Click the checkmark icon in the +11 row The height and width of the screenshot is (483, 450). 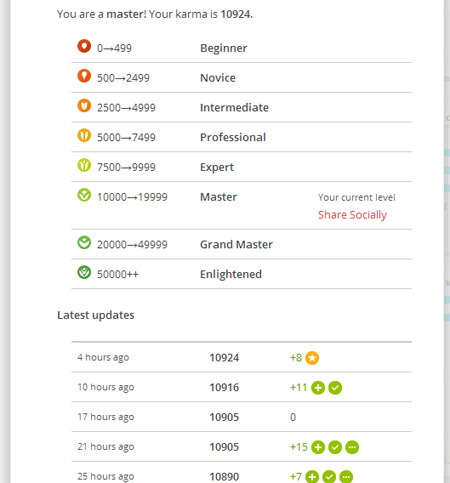[335, 388]
